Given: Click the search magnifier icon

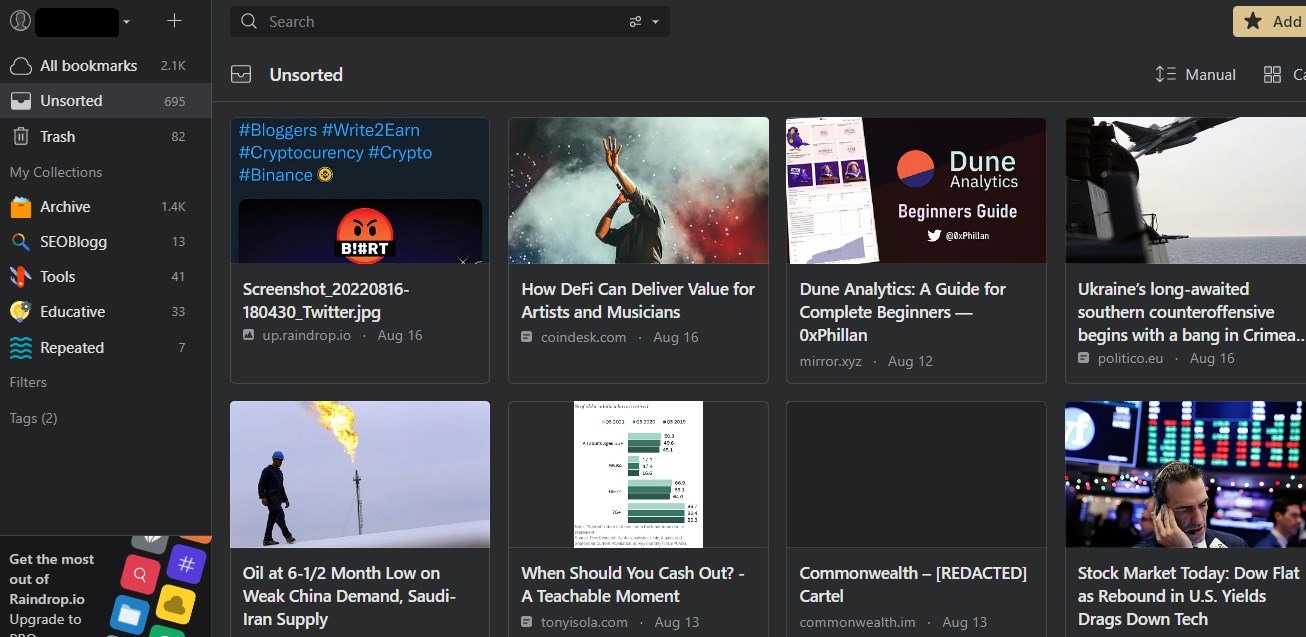Looking at the screenshot, I should 249,22.
